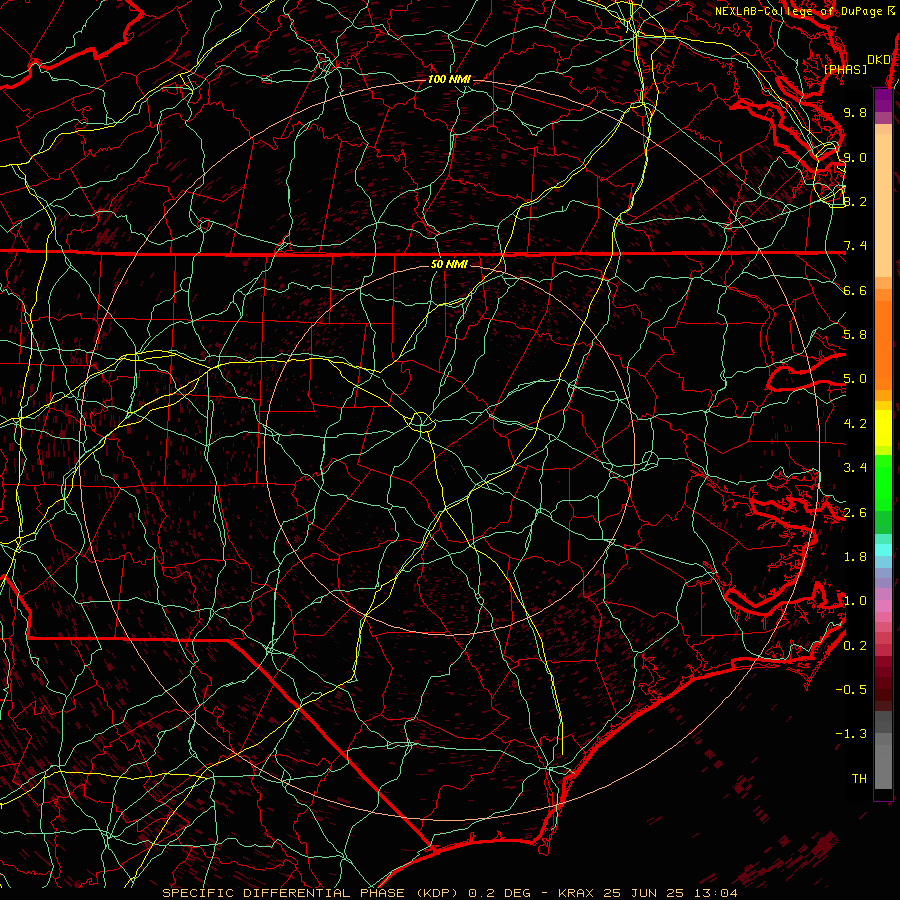
Task: Click the SPECIFIC DIFFERENTIAL PHASE (KDP) caption
Action: [x=312, y=893]
